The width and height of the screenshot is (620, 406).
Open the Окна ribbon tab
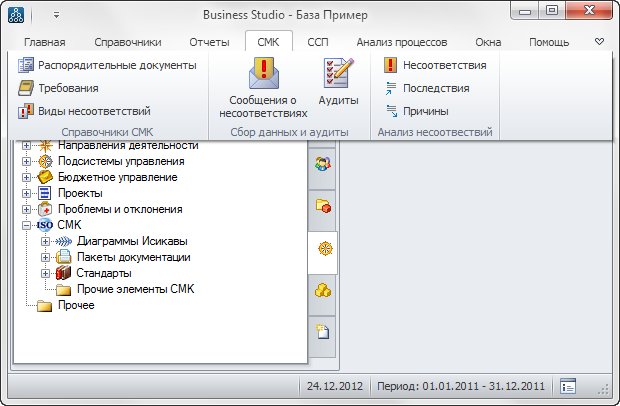(x=488, y=42)
